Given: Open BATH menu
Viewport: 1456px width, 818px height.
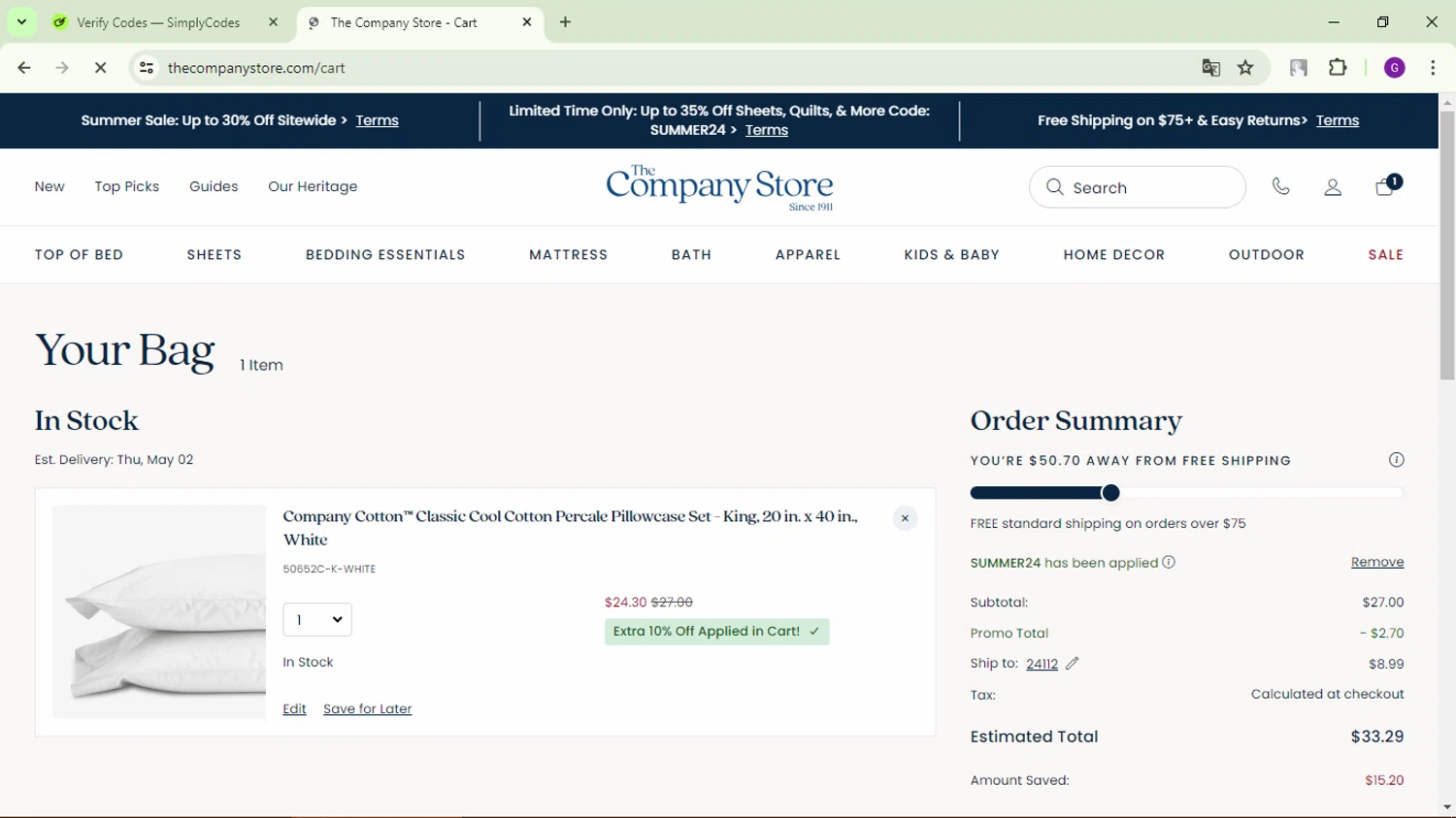Looking at the screenshot, I should tap(692, 255).
